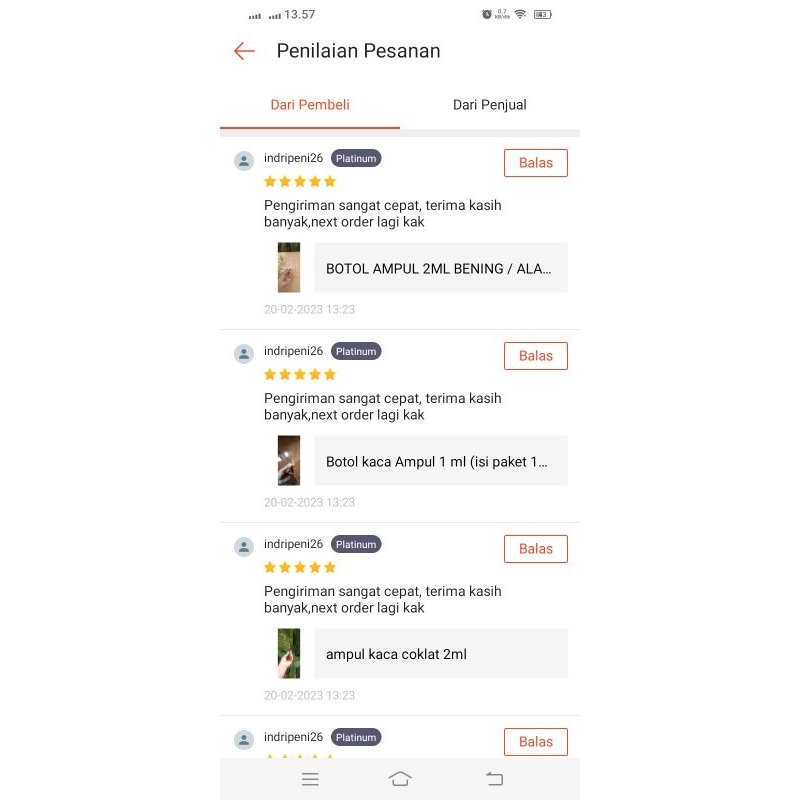The height and width of the screenshot is (800, 800).
Task: Tap the back arrow icon
Action: pyautogui.click(x=244, y=51)
